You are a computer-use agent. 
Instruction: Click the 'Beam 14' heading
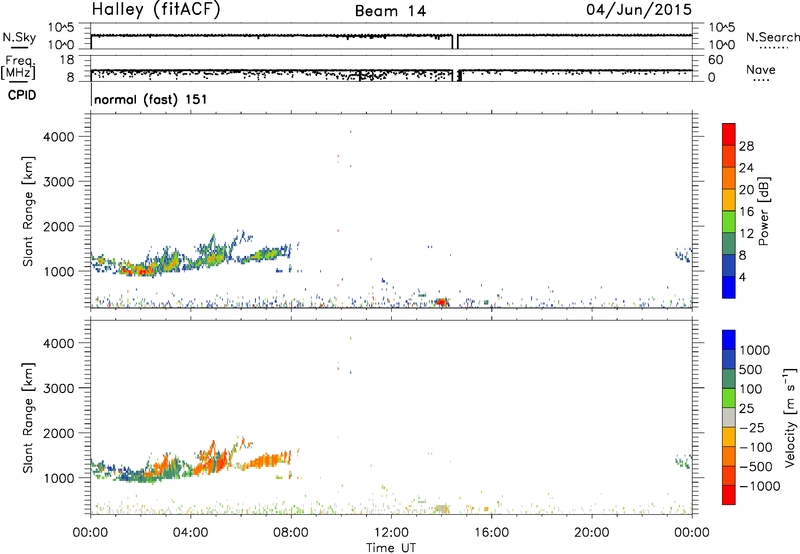[x=390, y=11]
